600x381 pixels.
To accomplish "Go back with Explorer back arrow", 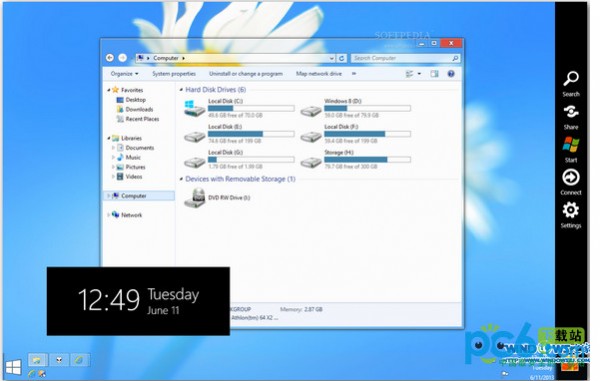I will 110,58.
